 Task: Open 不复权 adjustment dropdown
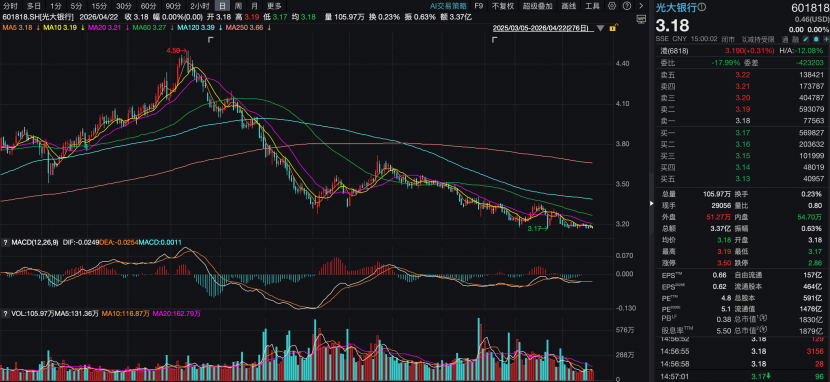point(503,6)
